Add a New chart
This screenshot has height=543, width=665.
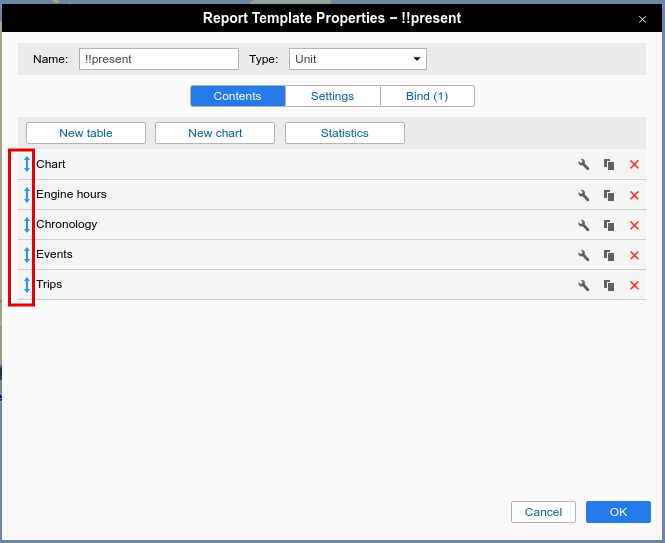[x=215, y=133]
